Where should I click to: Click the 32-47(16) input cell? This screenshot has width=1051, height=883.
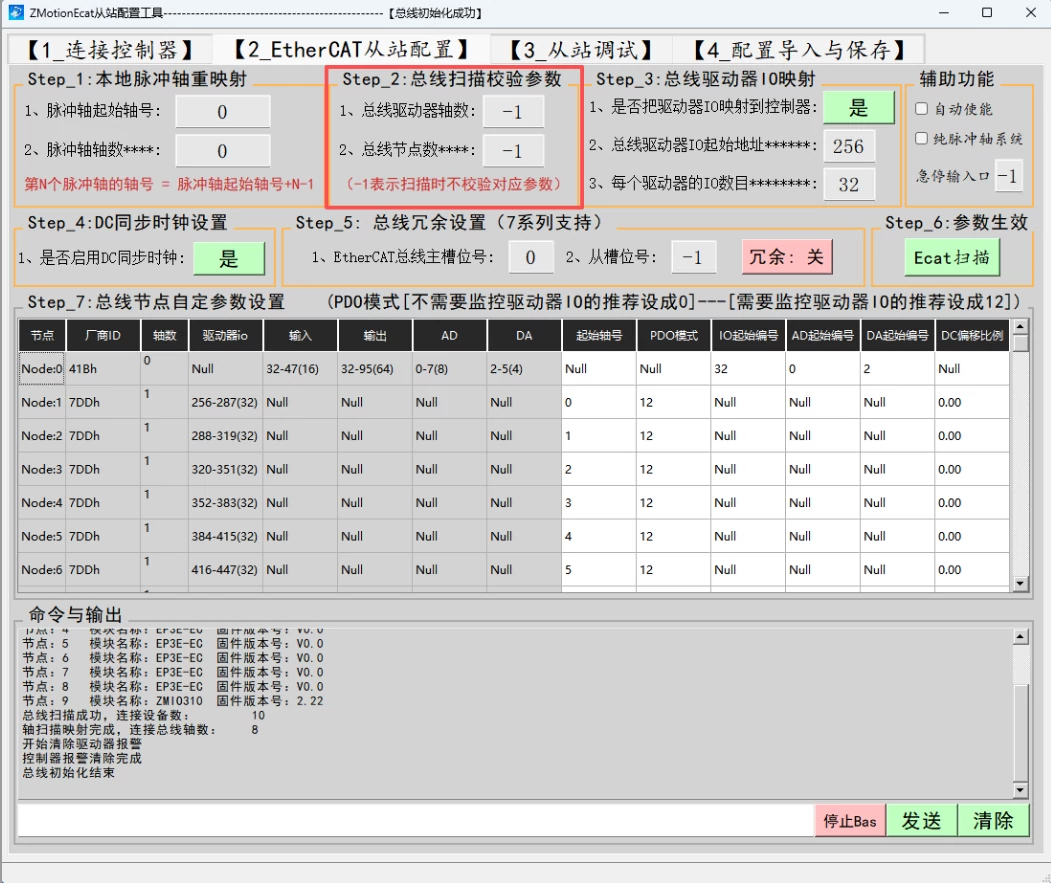click(x=300, y=369)
